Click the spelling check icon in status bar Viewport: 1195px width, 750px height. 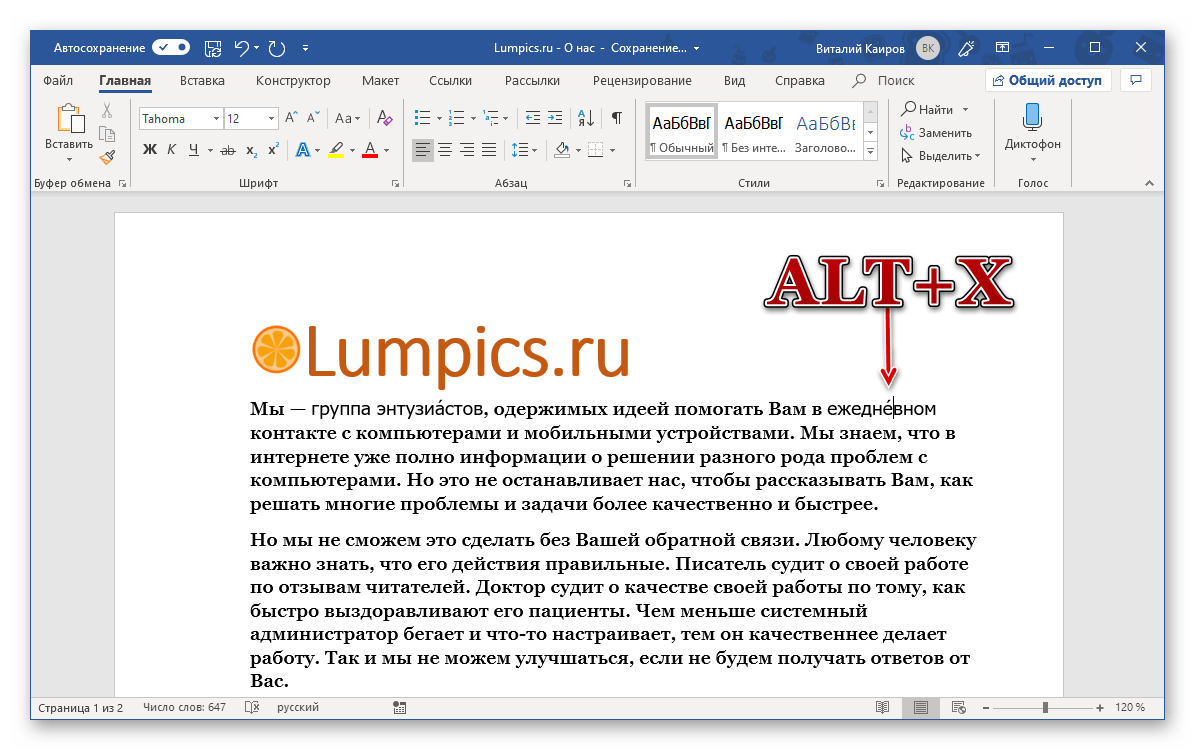[253, 707]
